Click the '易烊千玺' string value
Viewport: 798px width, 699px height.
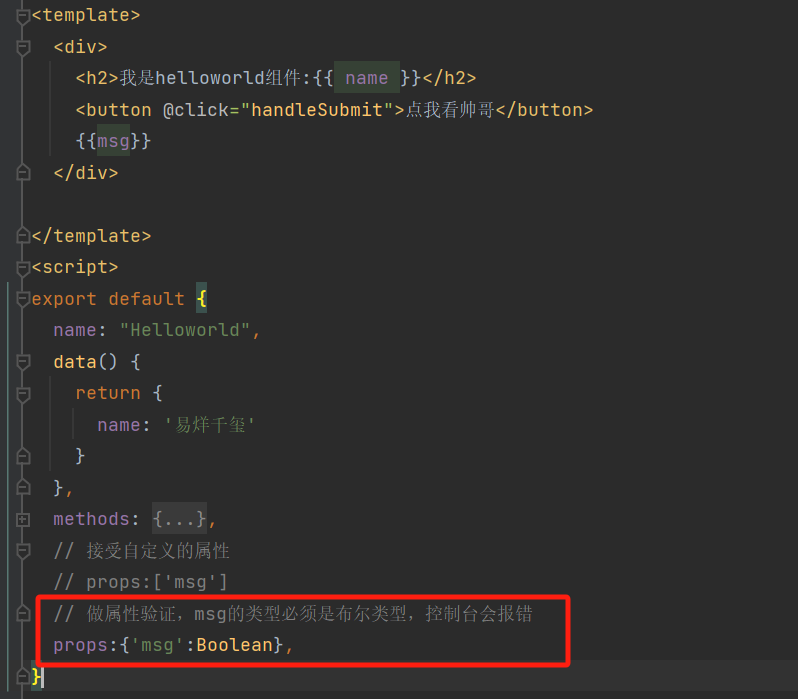tap(209, 425)
